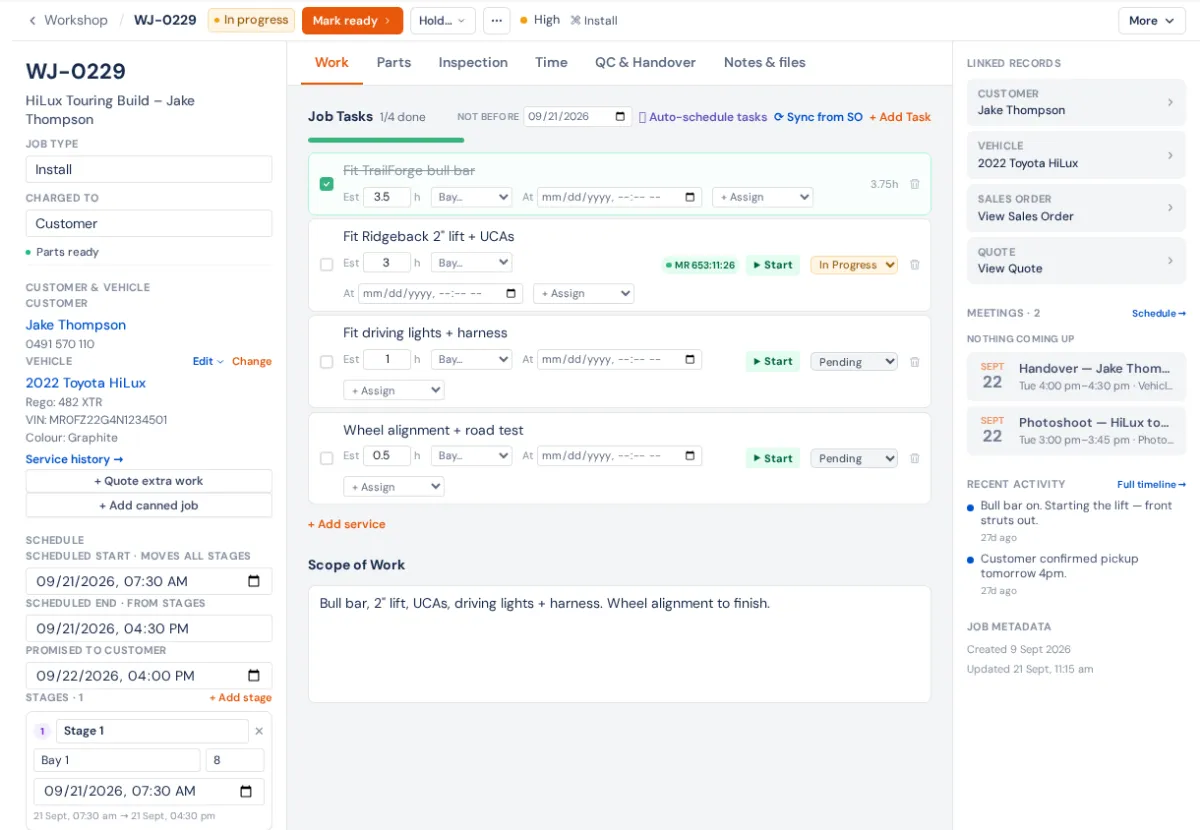Viewport: 1200px width, 830px height.
Task: Open the Hold... dropdown
Action: click(x=443, y=20)
